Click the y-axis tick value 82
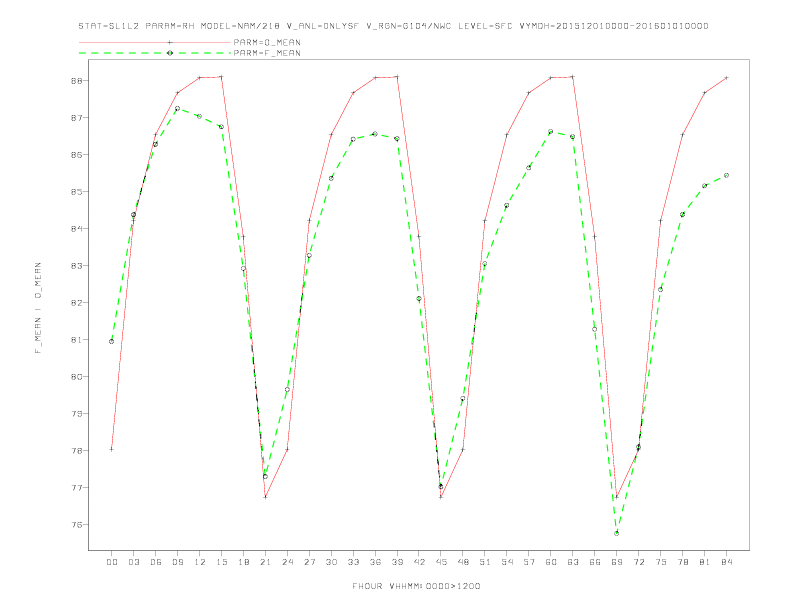The height and width of the screenshot is (612, 792). pyautogui.click(x=78, y=302)
